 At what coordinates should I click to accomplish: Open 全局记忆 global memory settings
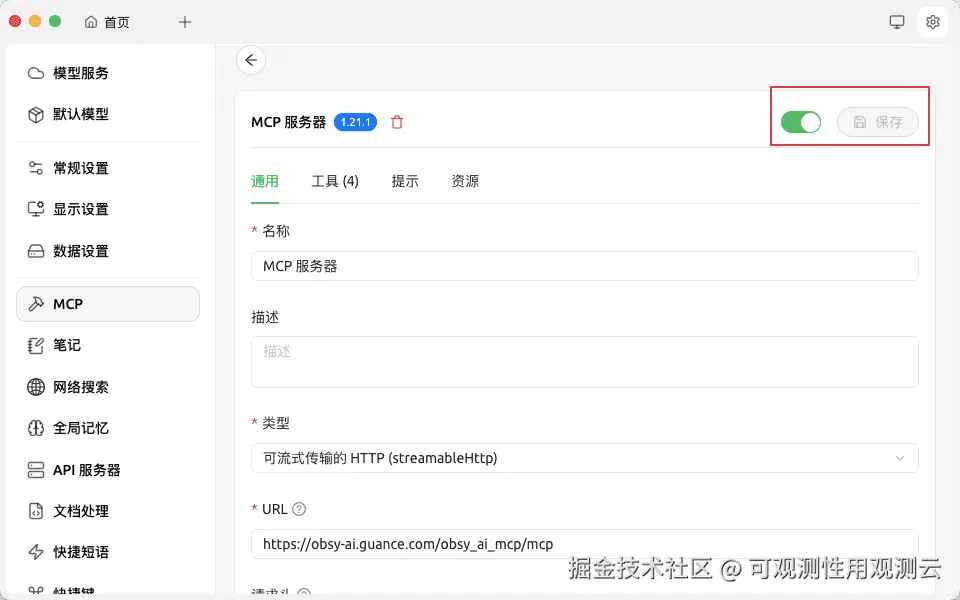click(x=108, y=428)
